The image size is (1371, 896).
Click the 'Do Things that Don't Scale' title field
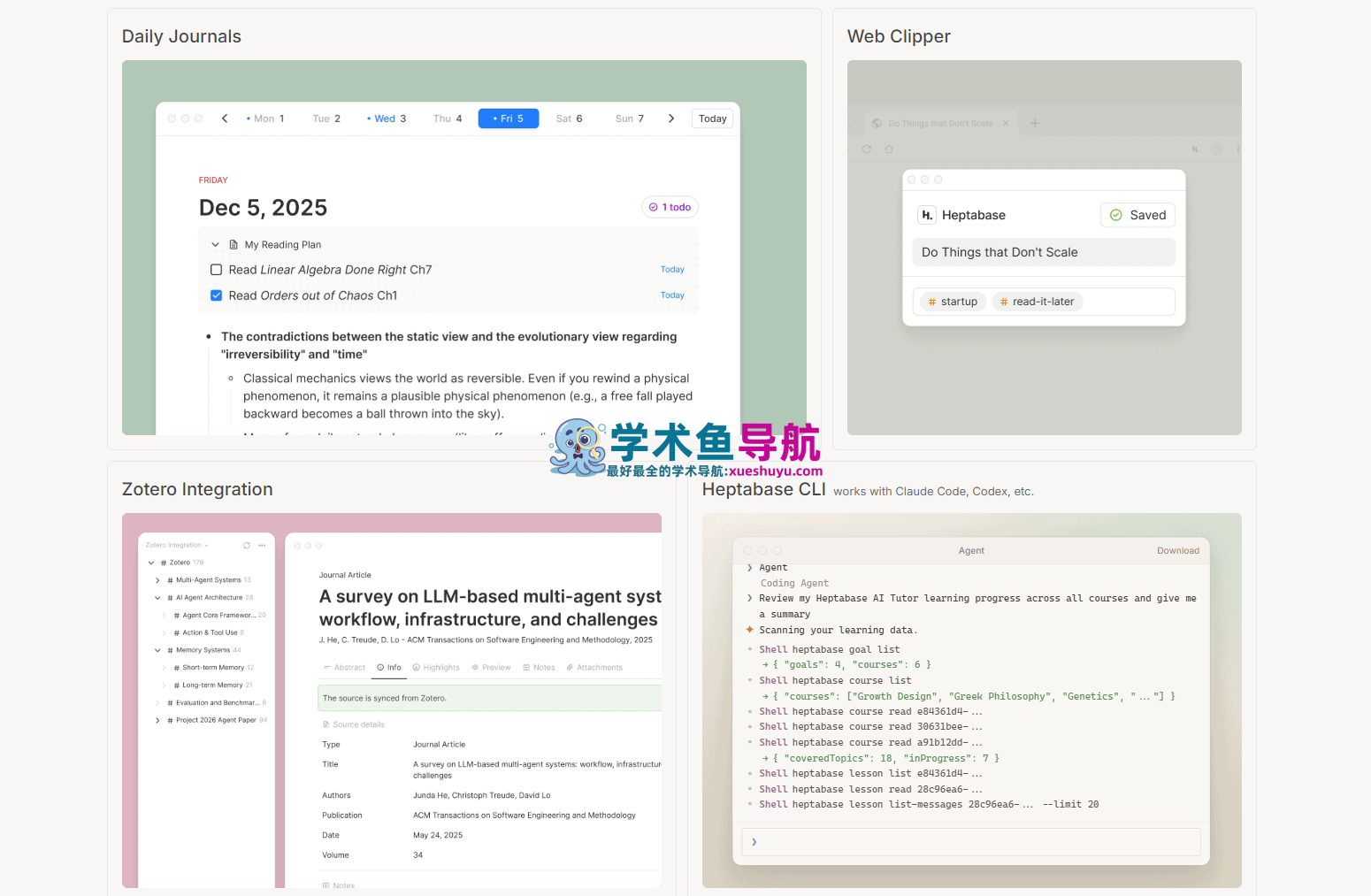click(x=1044, y=252)
